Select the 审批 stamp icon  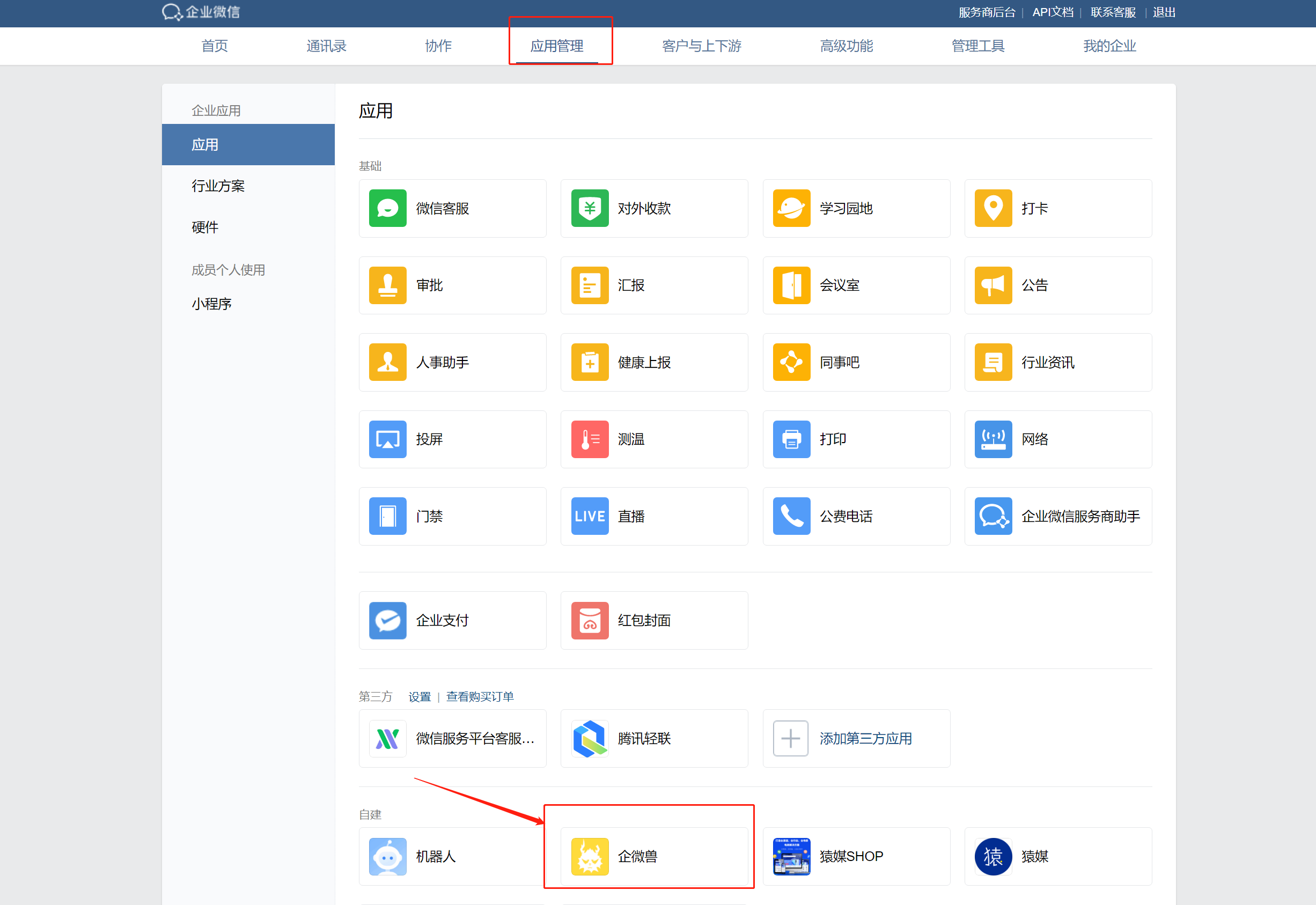pos(387,285)
